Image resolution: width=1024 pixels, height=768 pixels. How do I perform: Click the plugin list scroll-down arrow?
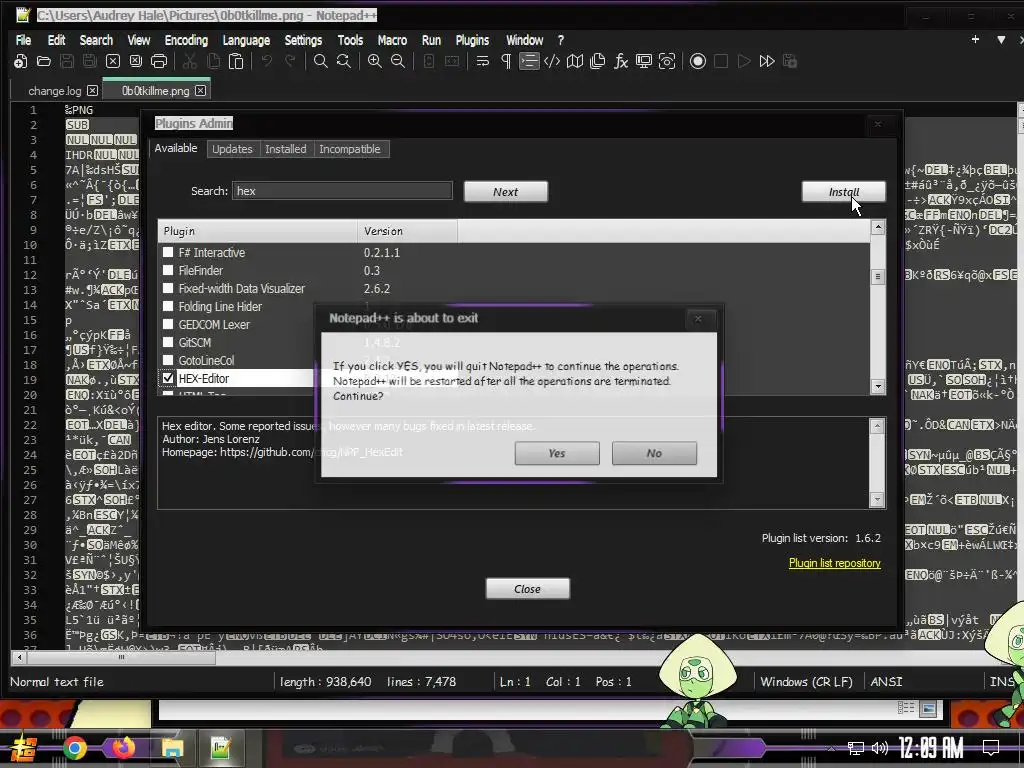[878, 387]
